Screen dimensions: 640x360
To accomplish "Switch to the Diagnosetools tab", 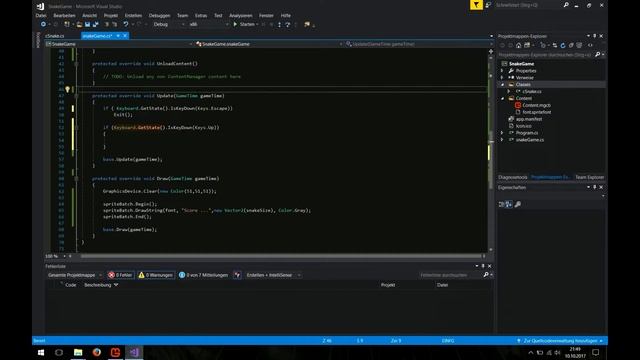I will click(x=513, y=177).
